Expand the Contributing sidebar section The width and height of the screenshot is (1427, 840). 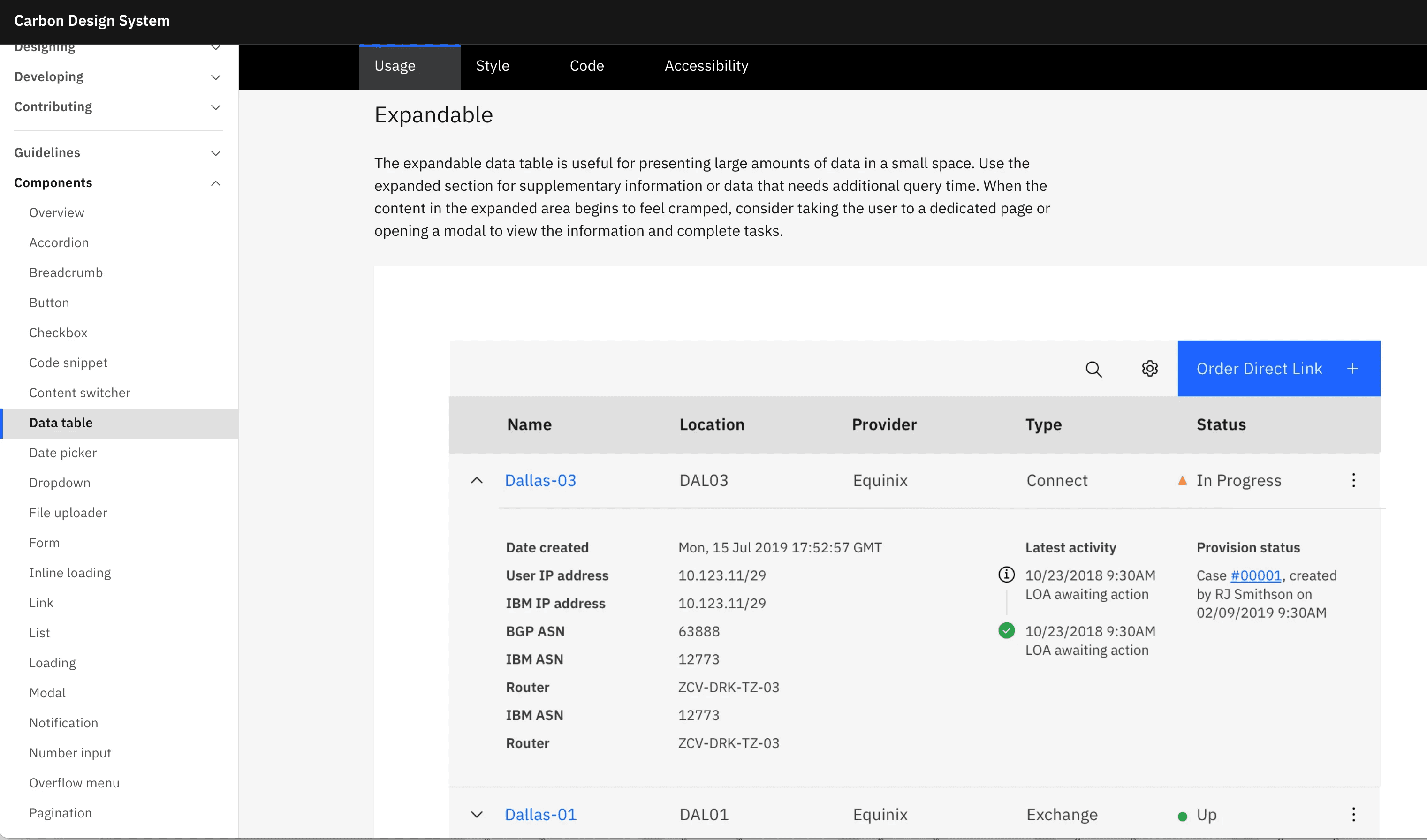tap(216, 107)
